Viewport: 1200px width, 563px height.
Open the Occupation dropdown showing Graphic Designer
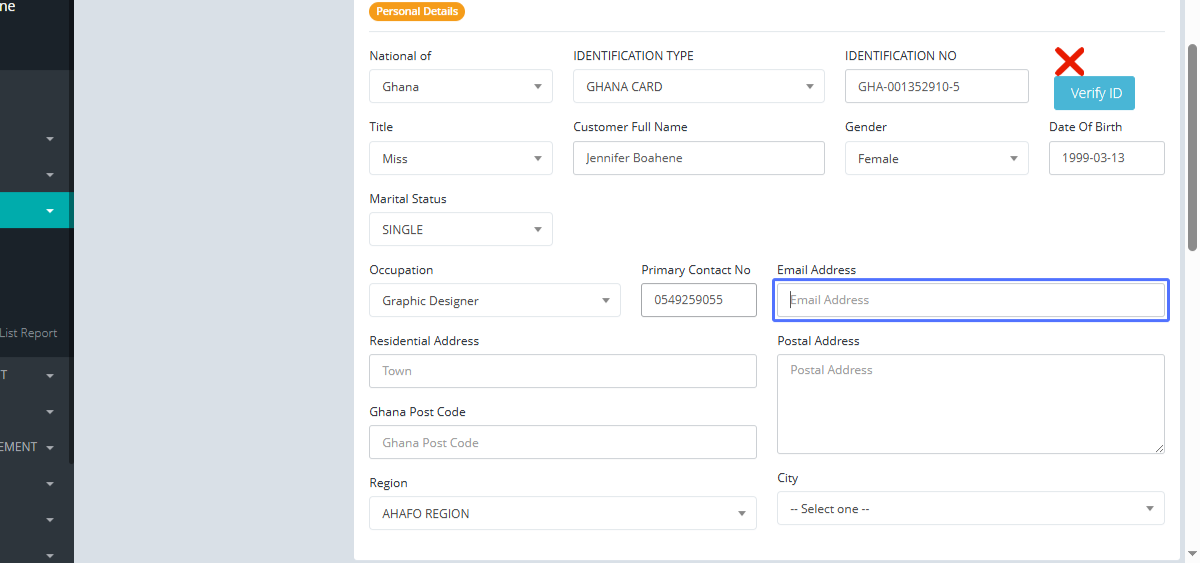click(494, 300)
